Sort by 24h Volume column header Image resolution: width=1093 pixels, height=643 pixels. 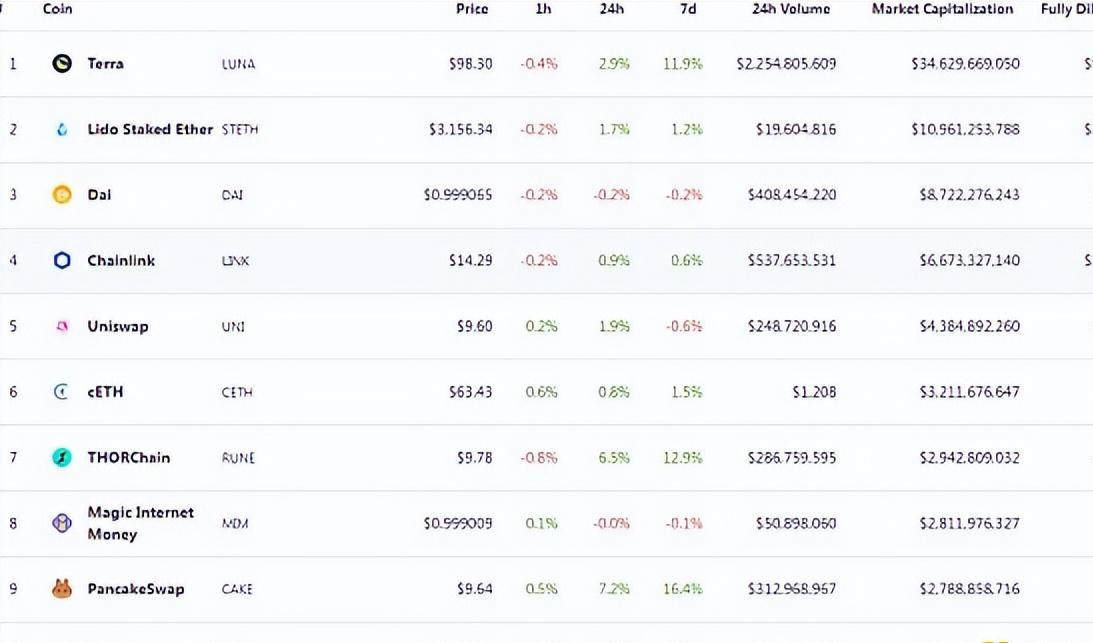click(x=791, y=9)
